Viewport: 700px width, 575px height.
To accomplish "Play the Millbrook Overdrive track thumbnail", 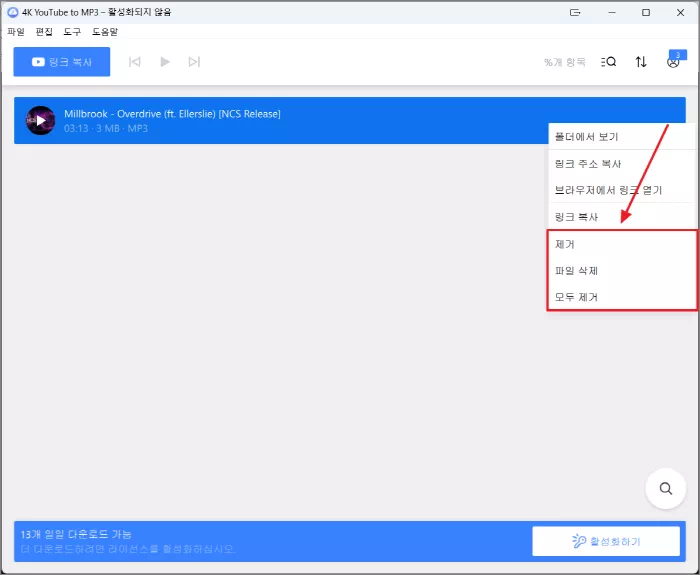I will [x=41, y=121].
